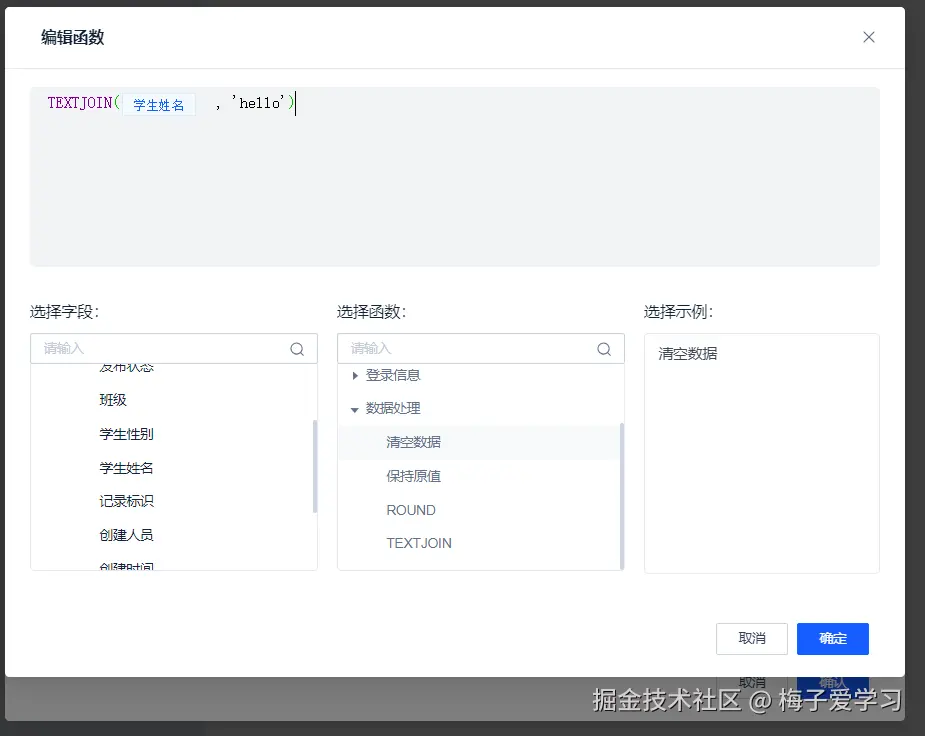Close the 编辑函数 dialog with the X
This screenshot has height=736, width=925.
point(868,37)
